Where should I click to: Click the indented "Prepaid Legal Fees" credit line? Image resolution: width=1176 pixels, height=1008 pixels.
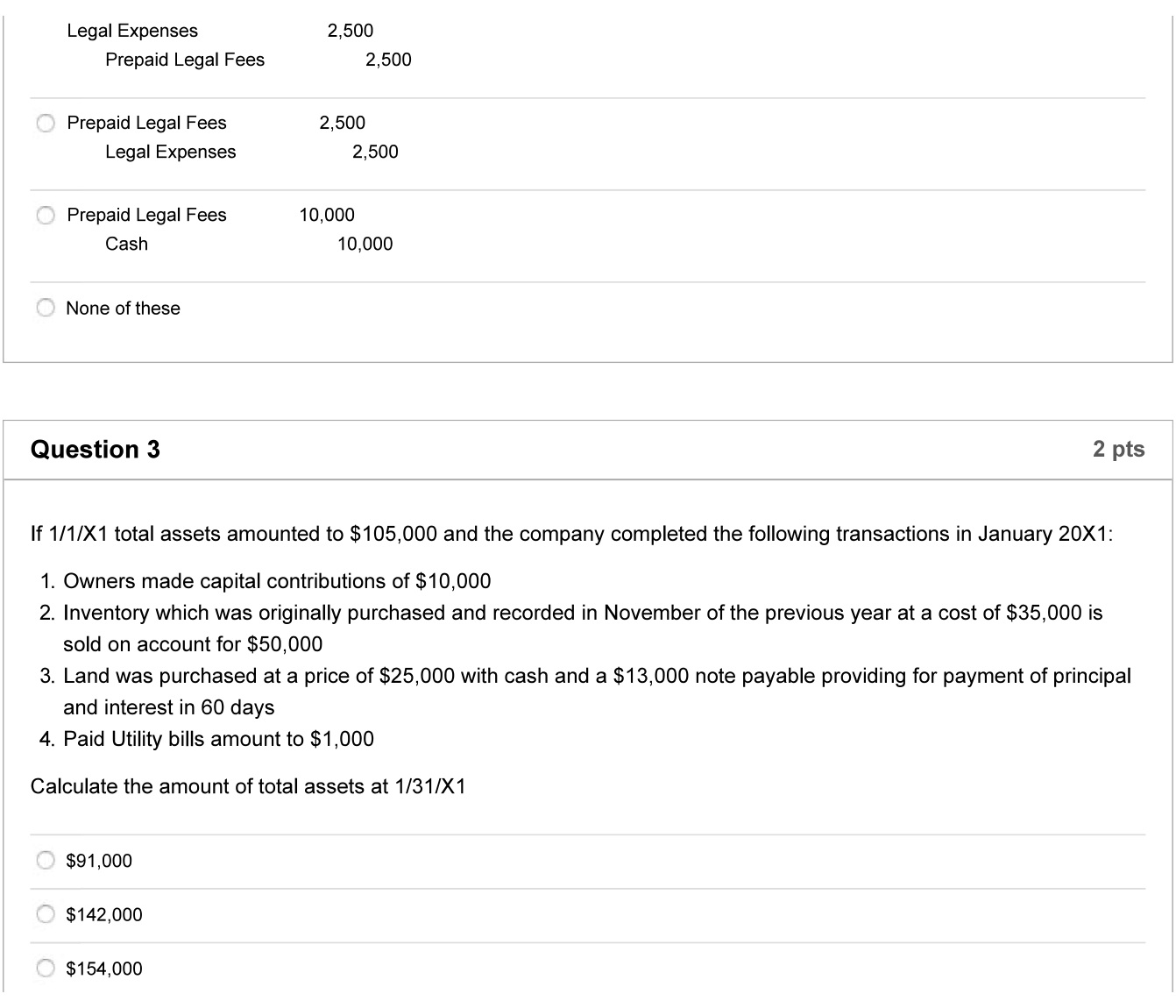(x=185, y=60)
